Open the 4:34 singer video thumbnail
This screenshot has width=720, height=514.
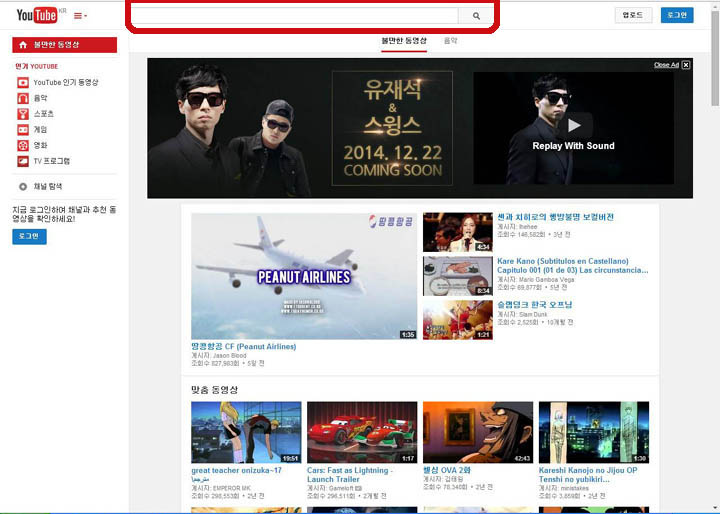click(x=458, y=232)
